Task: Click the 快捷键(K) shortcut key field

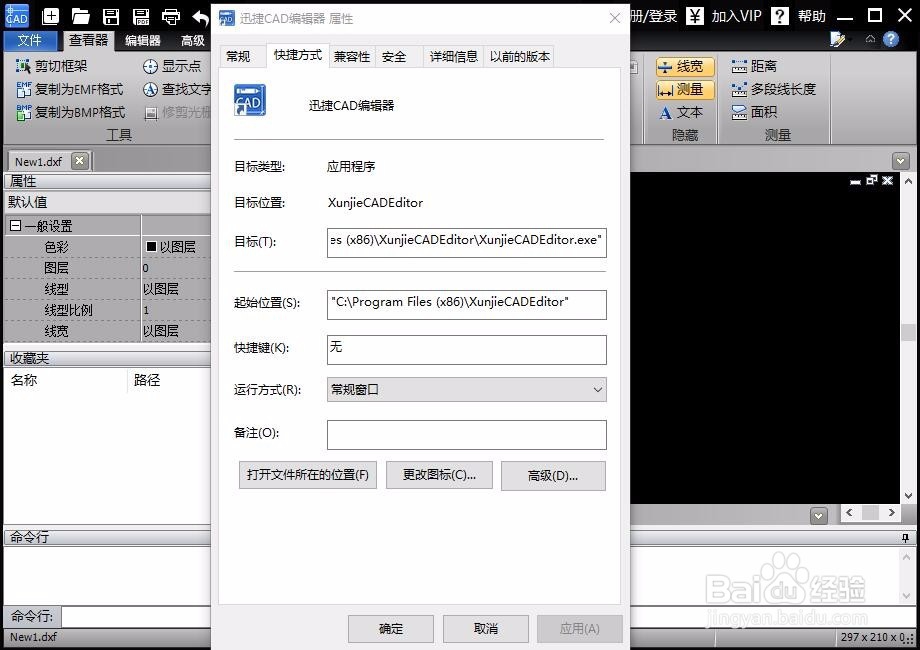Action: click(466, 350)
